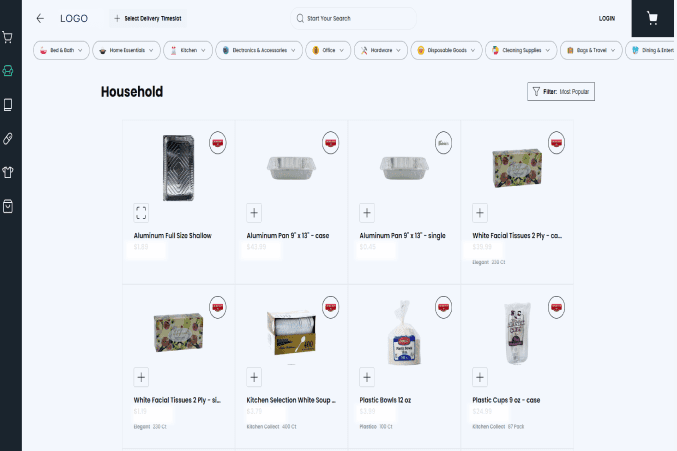677x451 pixels.
Task: Select the armchair household sidebar icon
Action: pos(8,71)
